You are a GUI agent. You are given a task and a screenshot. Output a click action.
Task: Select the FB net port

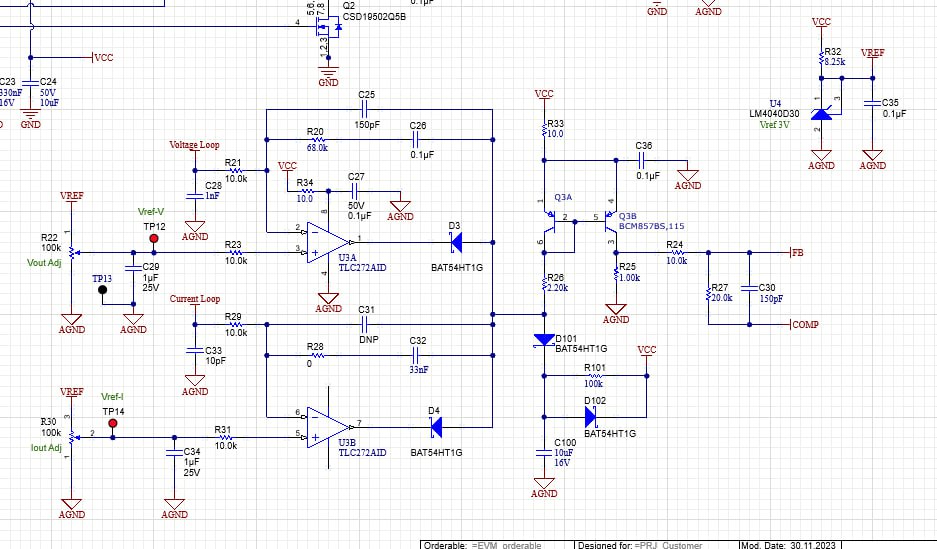(797, 253)
